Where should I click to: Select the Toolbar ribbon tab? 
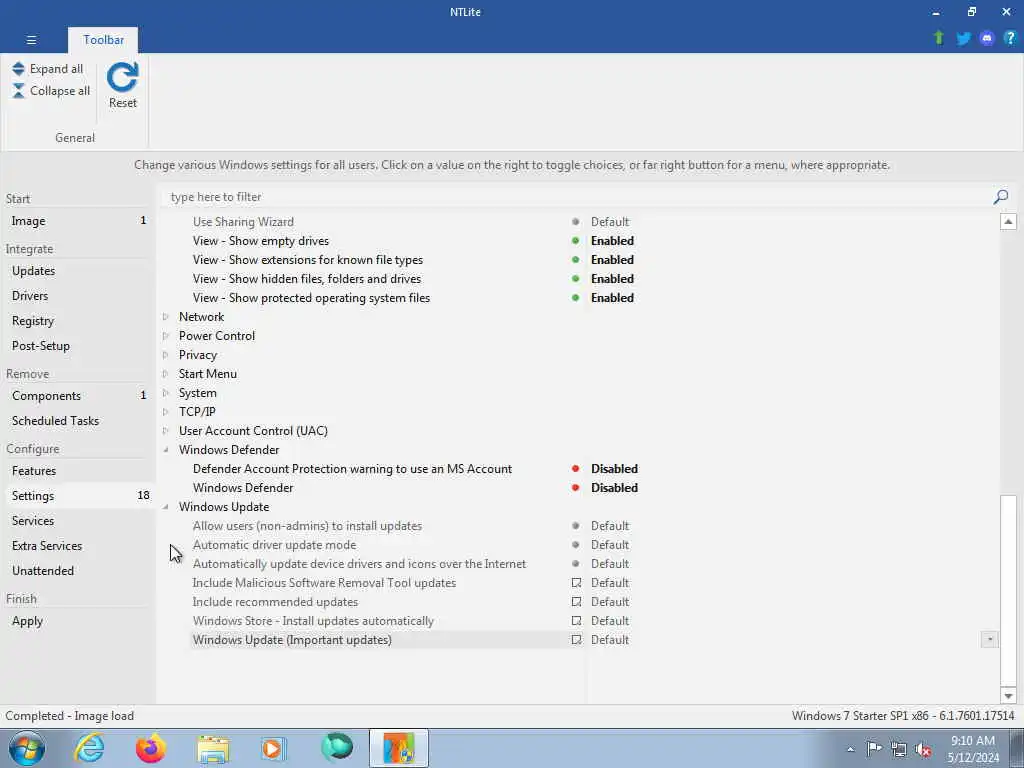pyautogui.click(x=103, y=40)
